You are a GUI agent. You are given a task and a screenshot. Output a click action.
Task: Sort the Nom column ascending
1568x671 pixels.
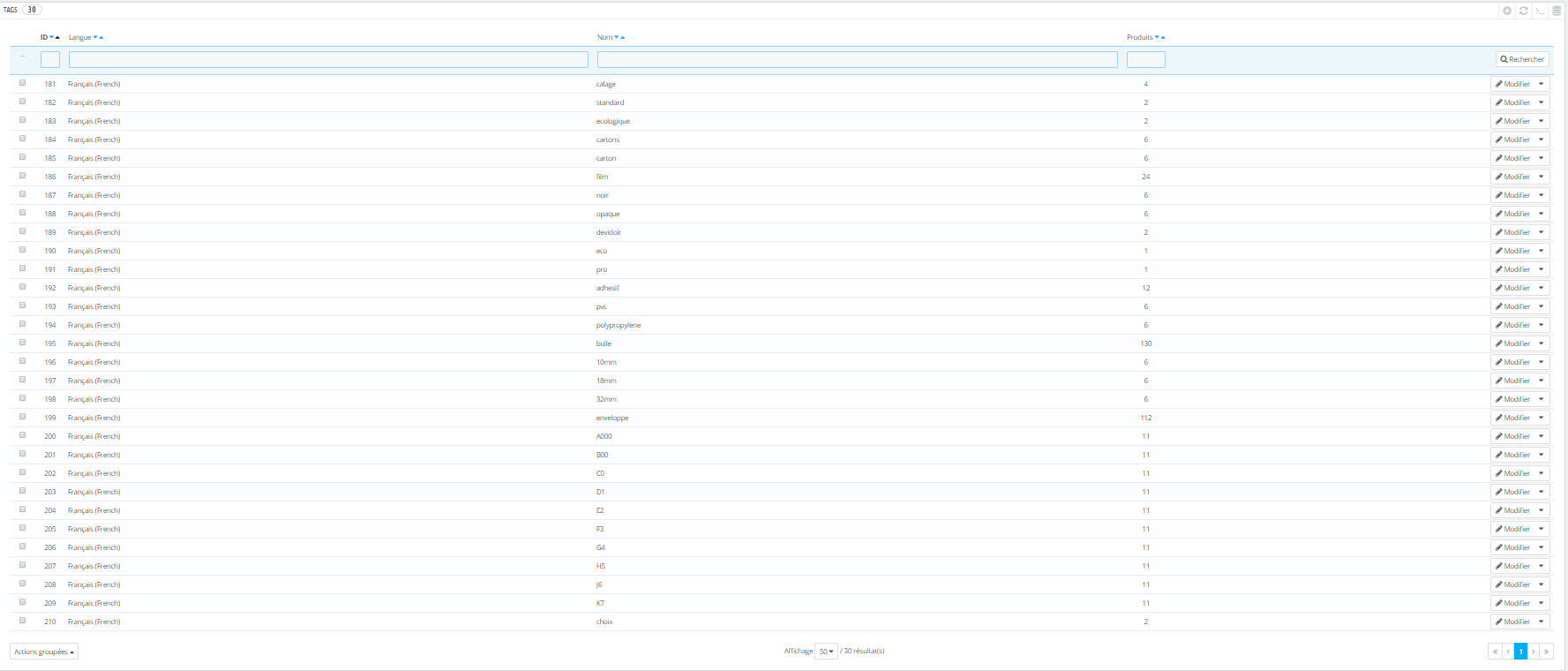622,37
